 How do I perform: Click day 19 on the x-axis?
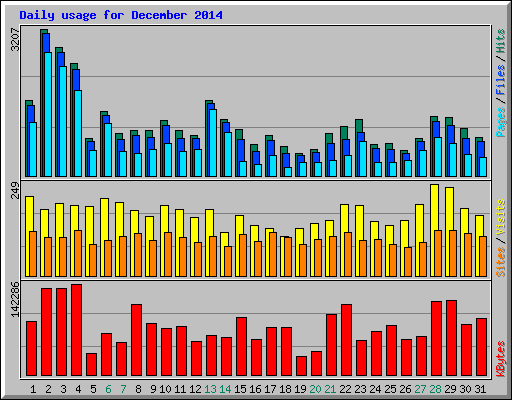(x=300, y=389)
